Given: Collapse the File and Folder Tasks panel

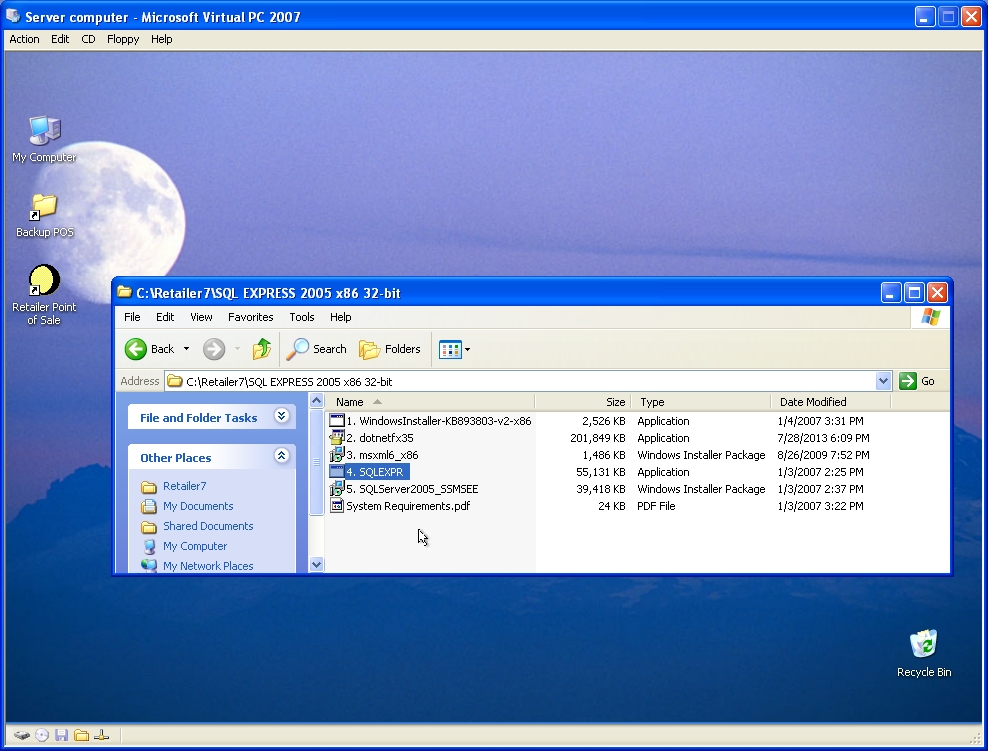Looking at the screenshot, I should coord(282,417).
